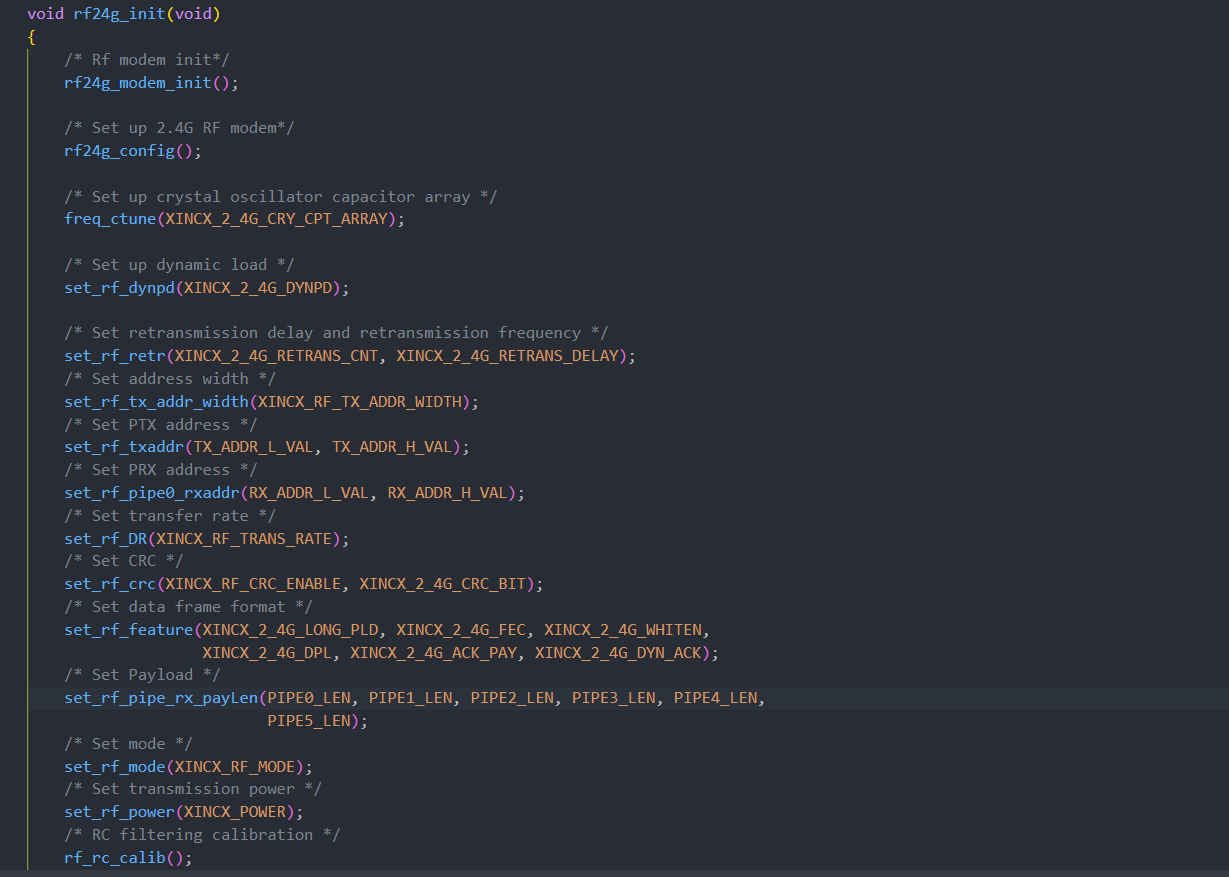Click the set_rf_feature function call
The image size is (1229, 877).
(129, 629)
